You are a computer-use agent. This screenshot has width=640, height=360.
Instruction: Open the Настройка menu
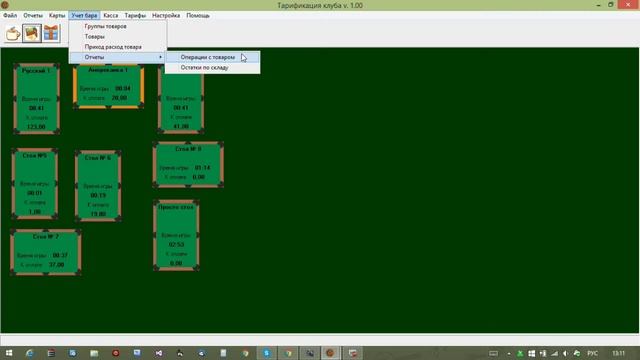tap(166, 16)
